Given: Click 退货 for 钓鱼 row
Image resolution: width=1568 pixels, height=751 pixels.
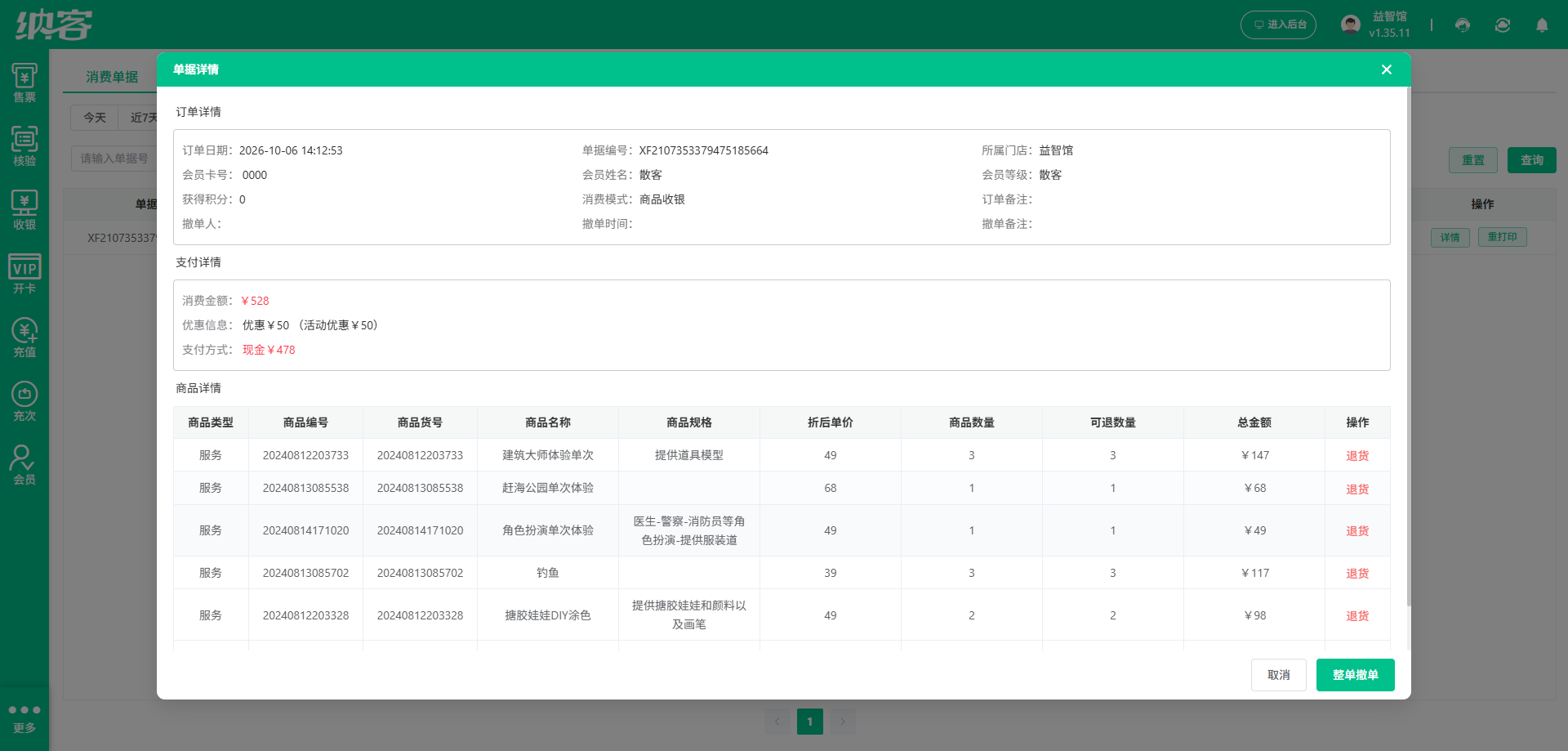Looking at the screenshot, I should coord(1357,574).
